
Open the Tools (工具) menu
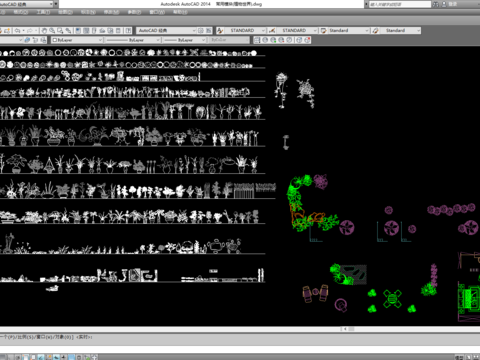coord(43,12)
